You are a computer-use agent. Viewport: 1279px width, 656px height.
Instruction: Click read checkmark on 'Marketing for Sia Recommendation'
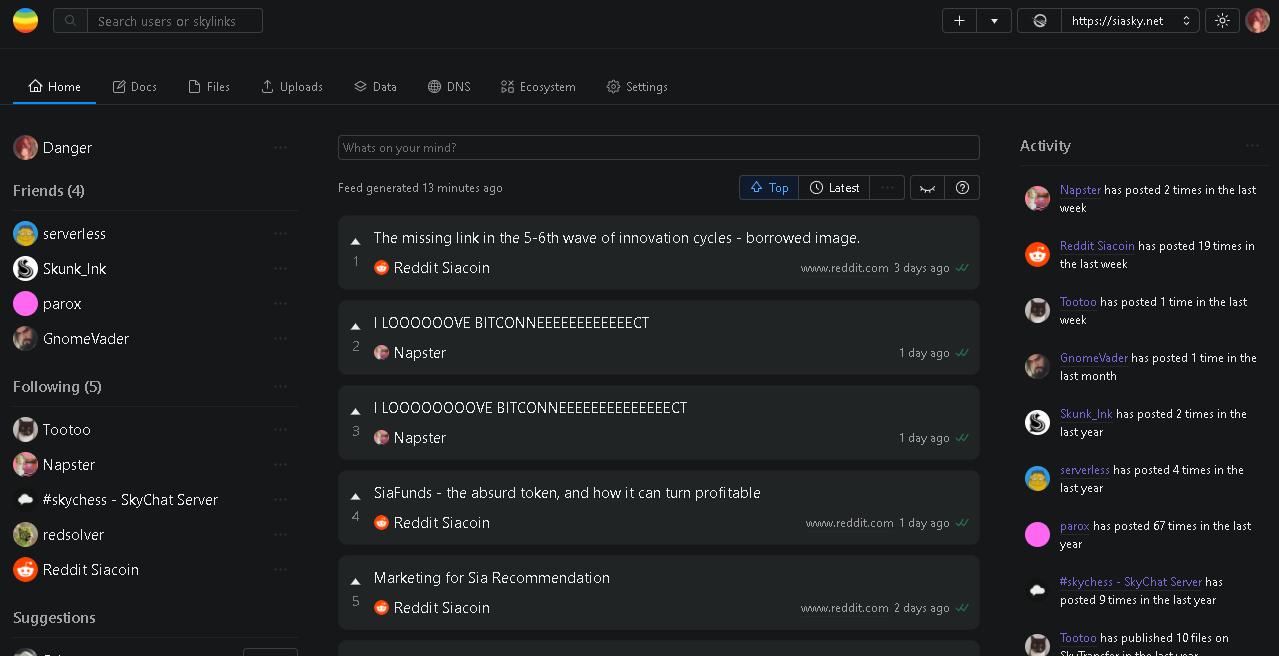click(x=962, y=608)
